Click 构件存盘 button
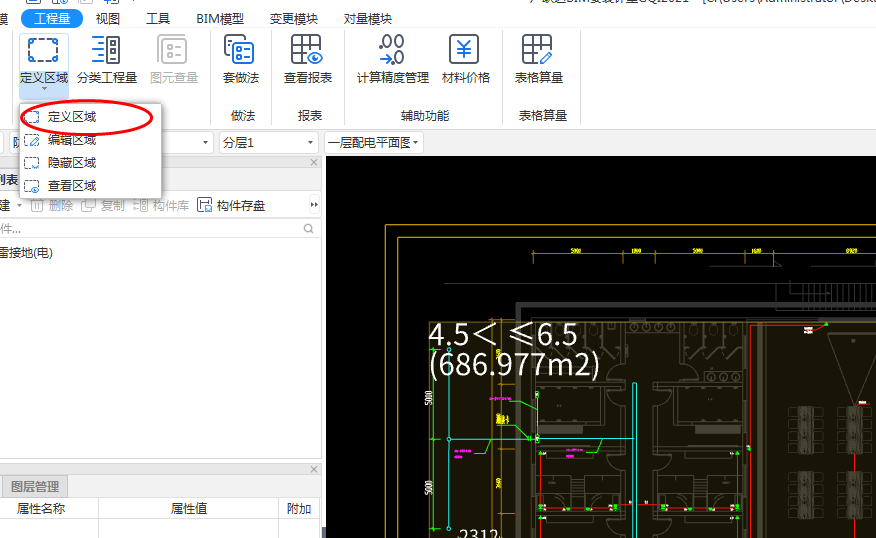876x538 pixels. 231,206
